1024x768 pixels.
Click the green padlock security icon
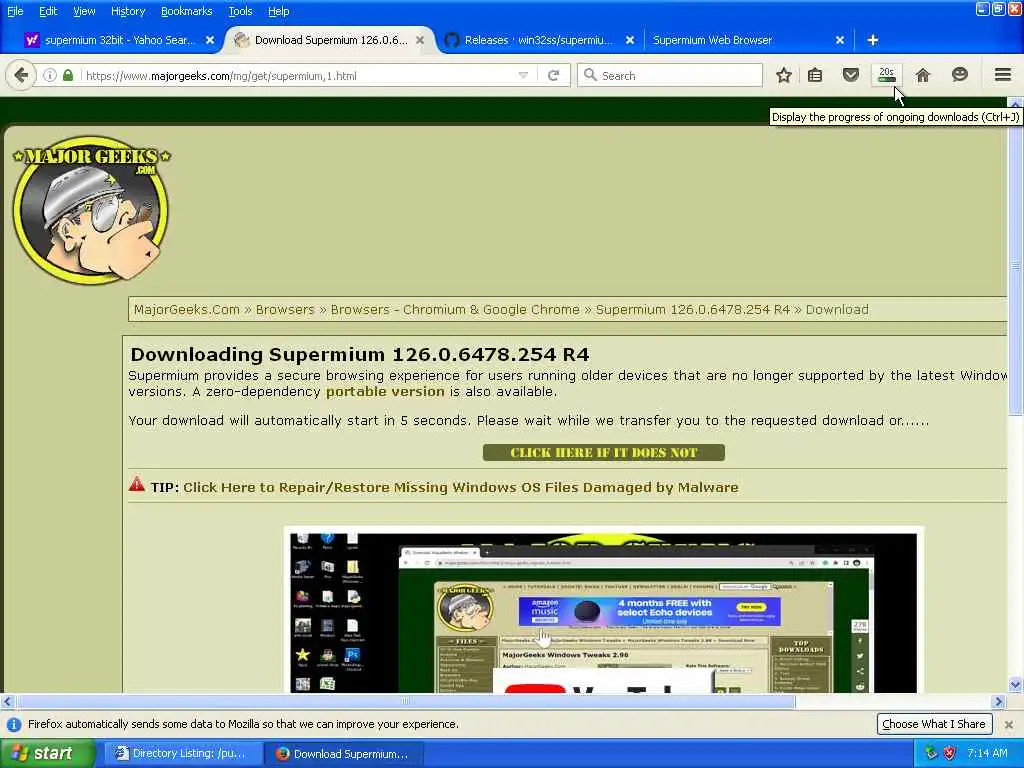(68, 76)
